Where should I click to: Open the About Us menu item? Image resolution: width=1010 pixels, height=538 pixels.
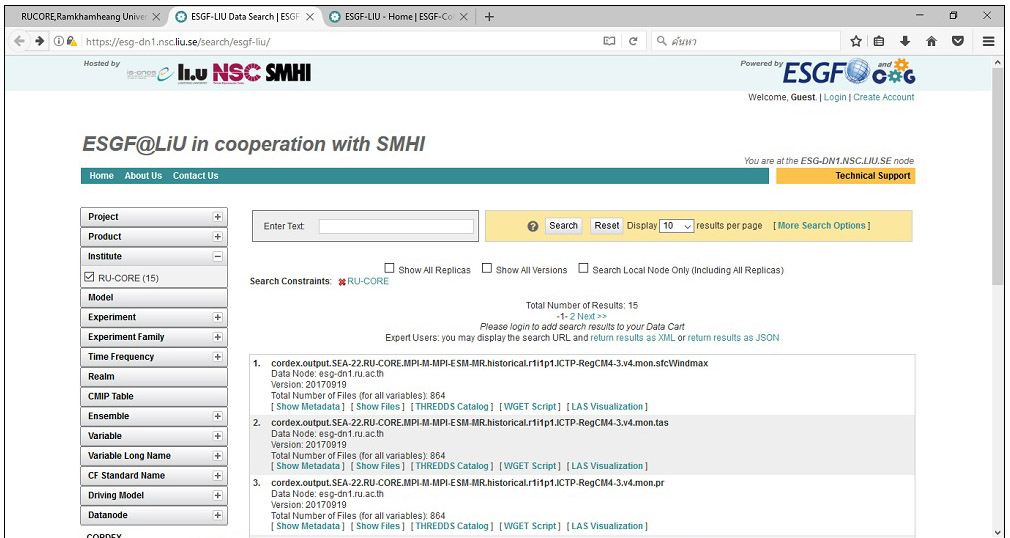tap(143, 176)
